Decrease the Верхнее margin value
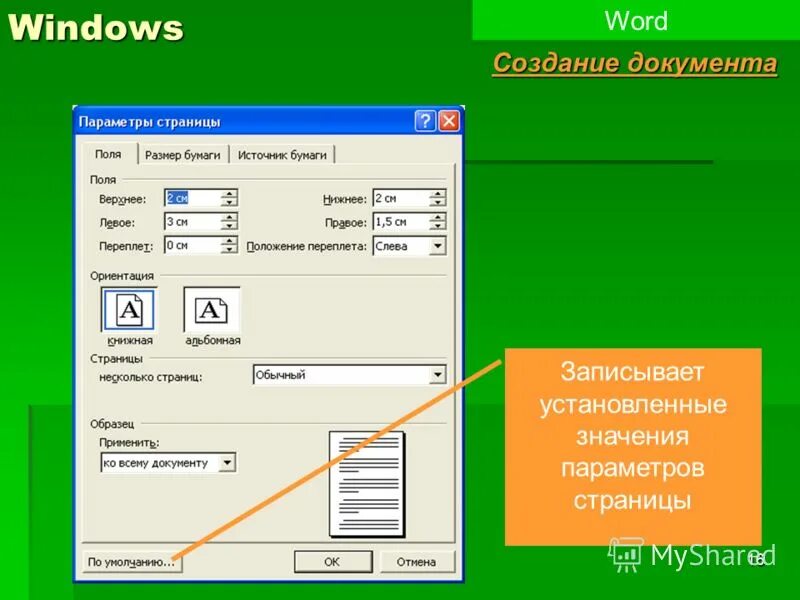The image size is (800, 600). [230, 202]
